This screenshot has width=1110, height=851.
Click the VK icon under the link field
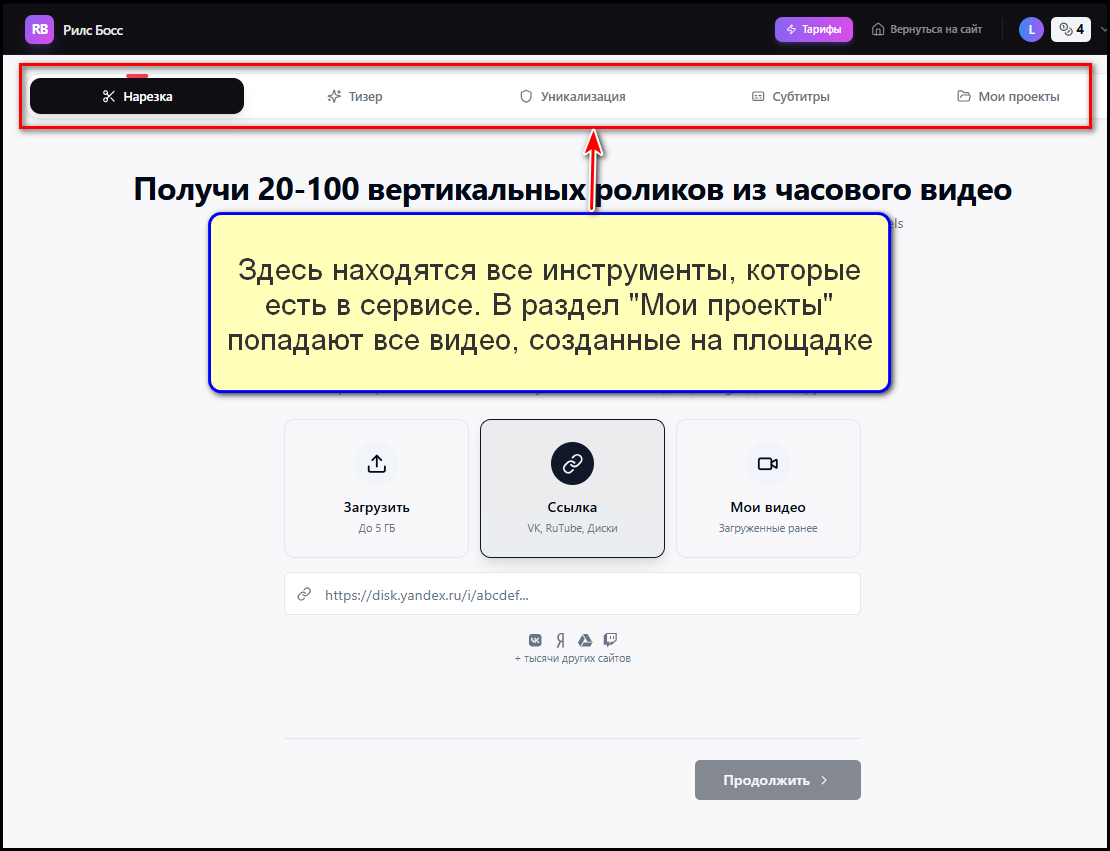[x=536, y=640]
